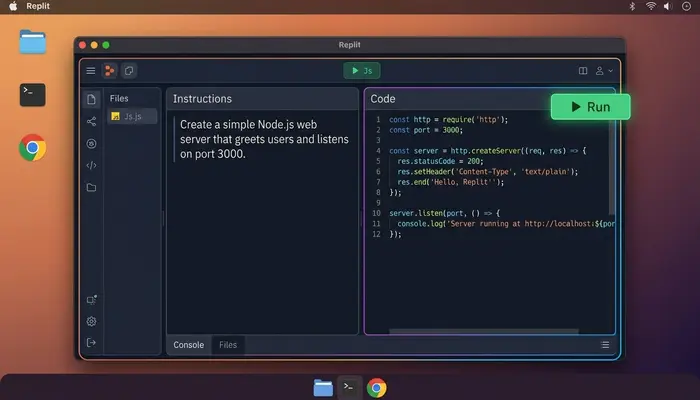700x400 pixels.
Task: Click the circular target sidebar icon
Action: click(x=92, y=143)
